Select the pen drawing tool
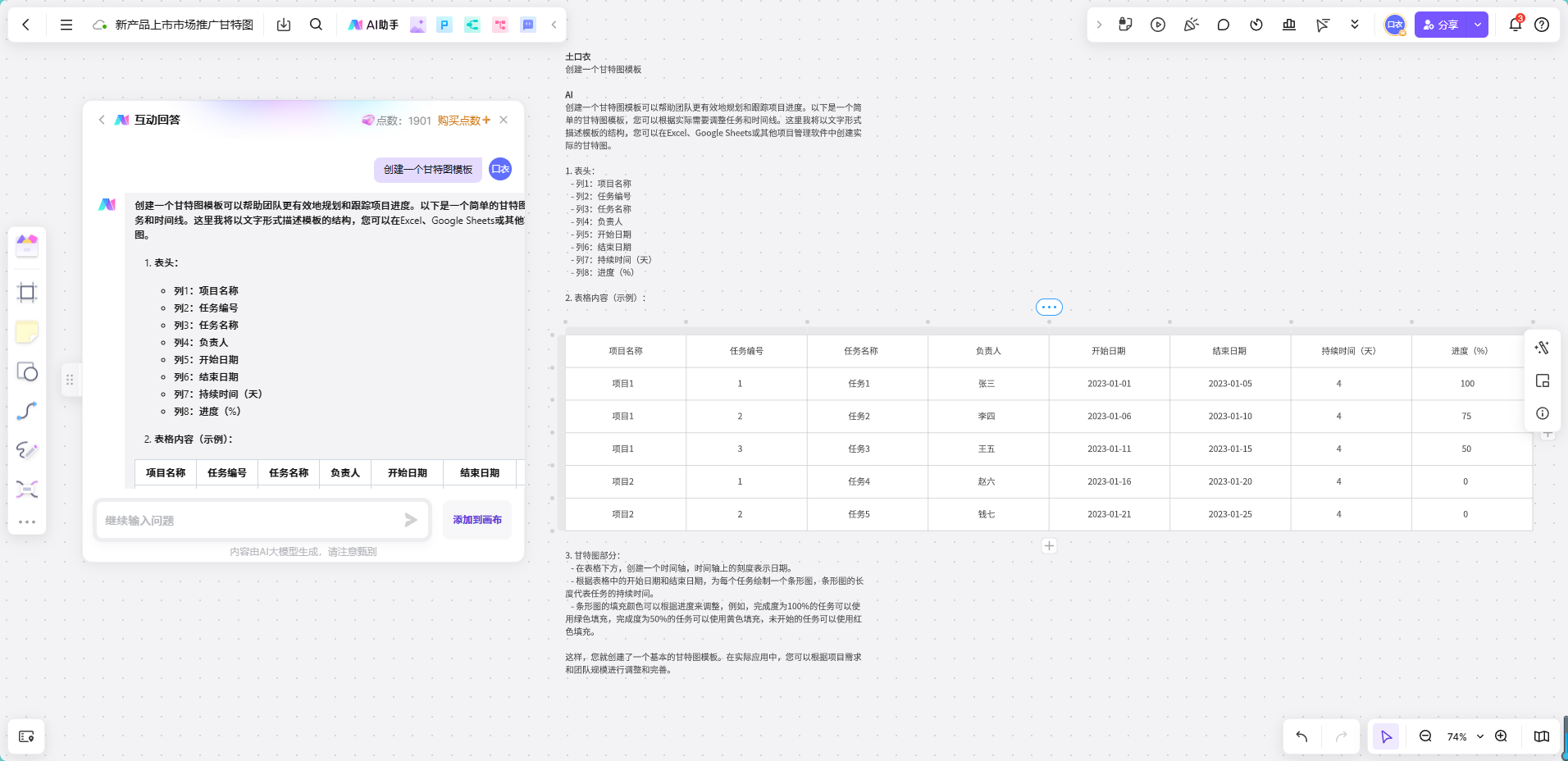Viewport: 1568px width, 761px height. pyautogui.click(x=27, y=450)
